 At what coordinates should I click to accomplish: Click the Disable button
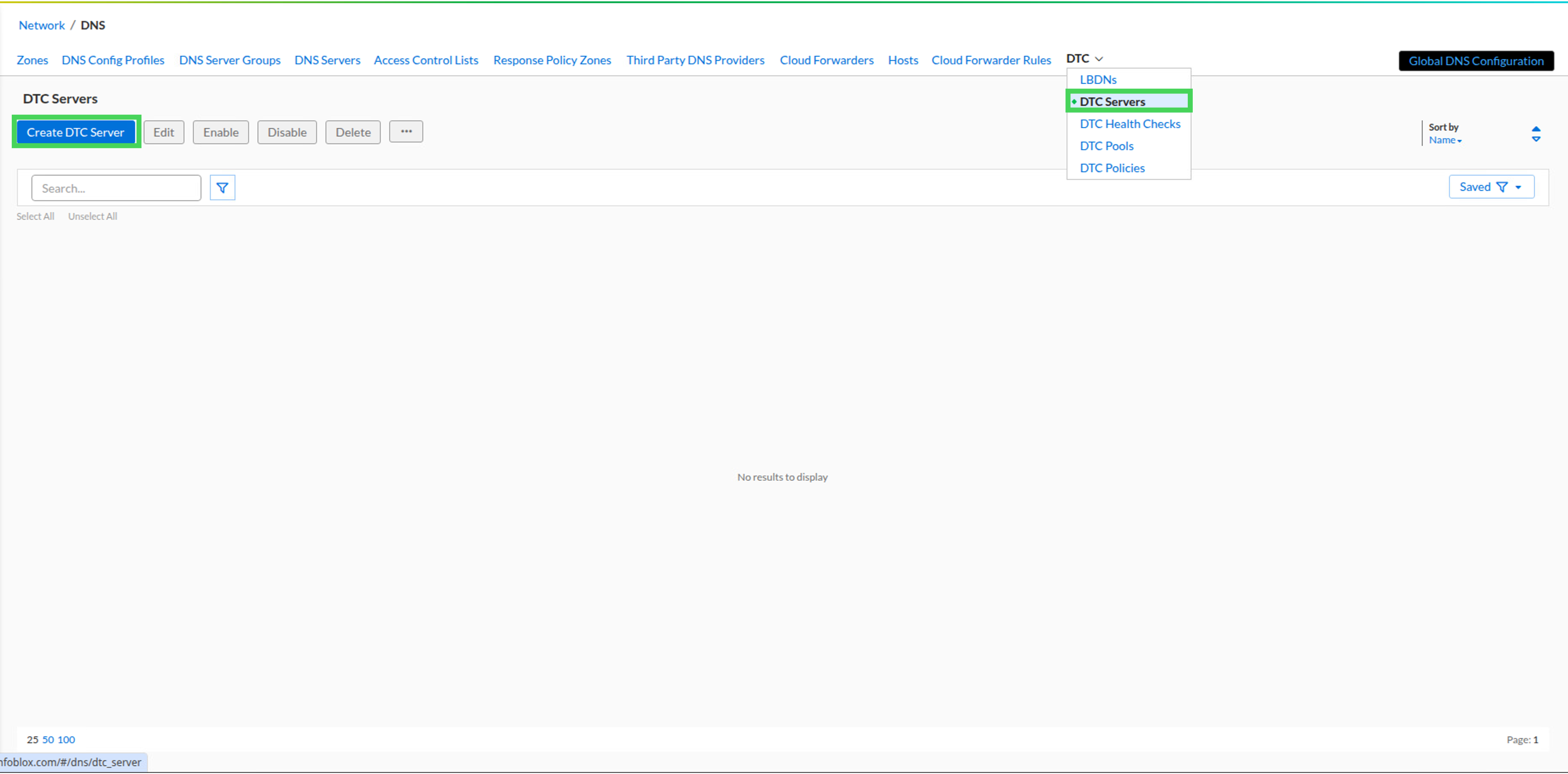[287, 132]
